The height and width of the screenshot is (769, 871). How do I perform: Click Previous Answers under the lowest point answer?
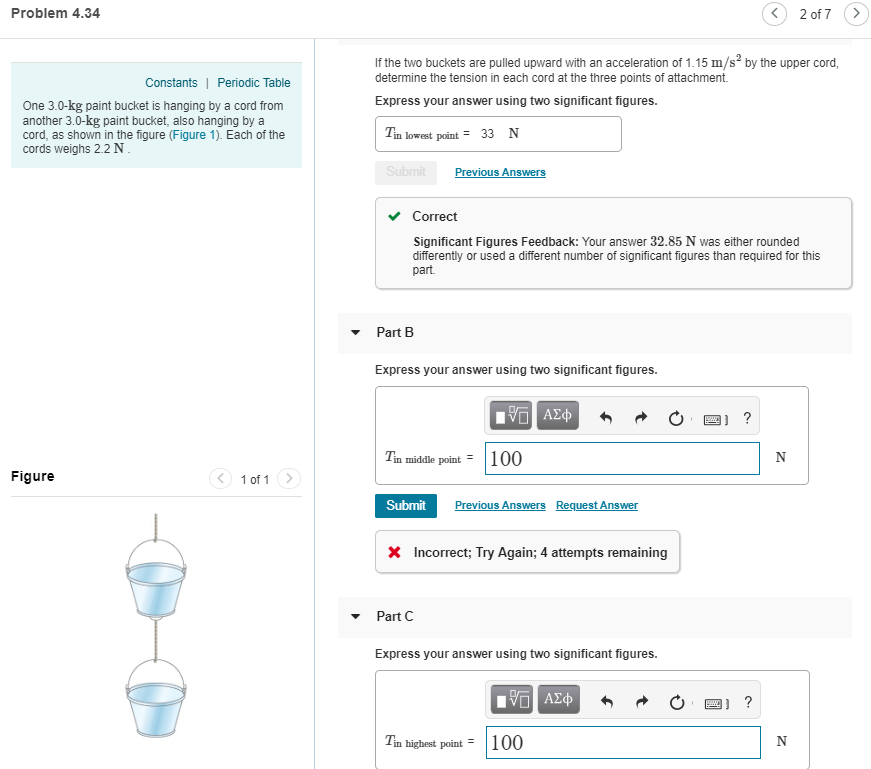[x=499, y=172]
